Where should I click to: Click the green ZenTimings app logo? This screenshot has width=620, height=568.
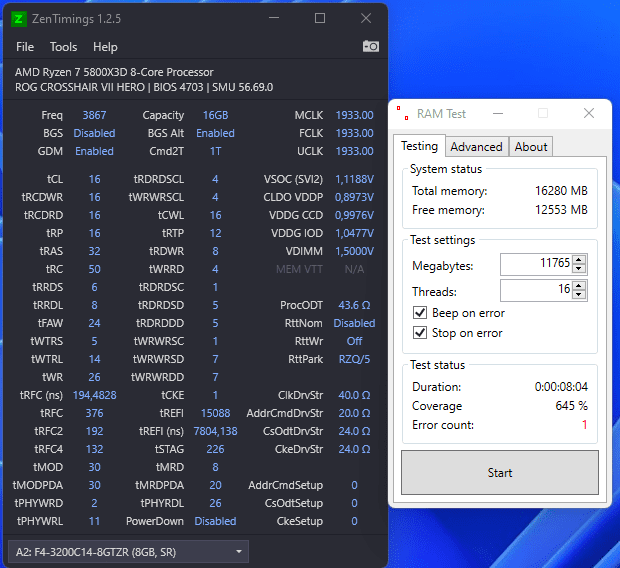19,19
